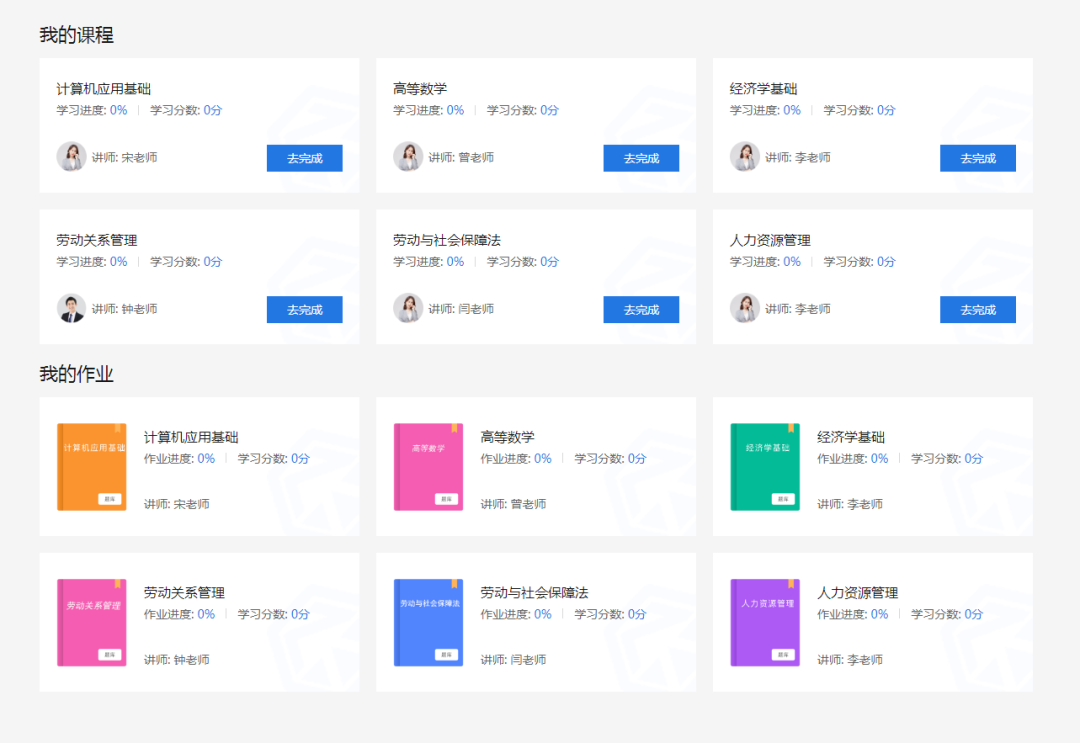Open the green 经济学基础 textbook cover
This screenshot has width=1080, height=743.
point(765,466)
